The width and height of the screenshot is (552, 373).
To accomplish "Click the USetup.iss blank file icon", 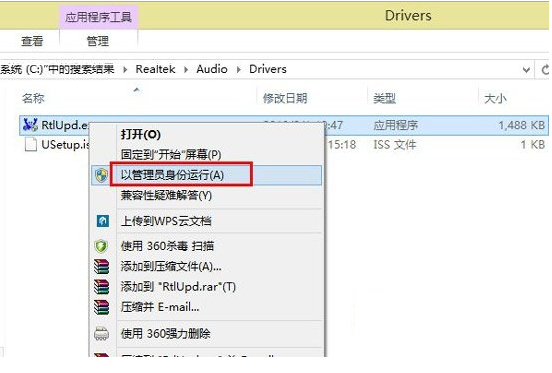I will tap(31, 145).
